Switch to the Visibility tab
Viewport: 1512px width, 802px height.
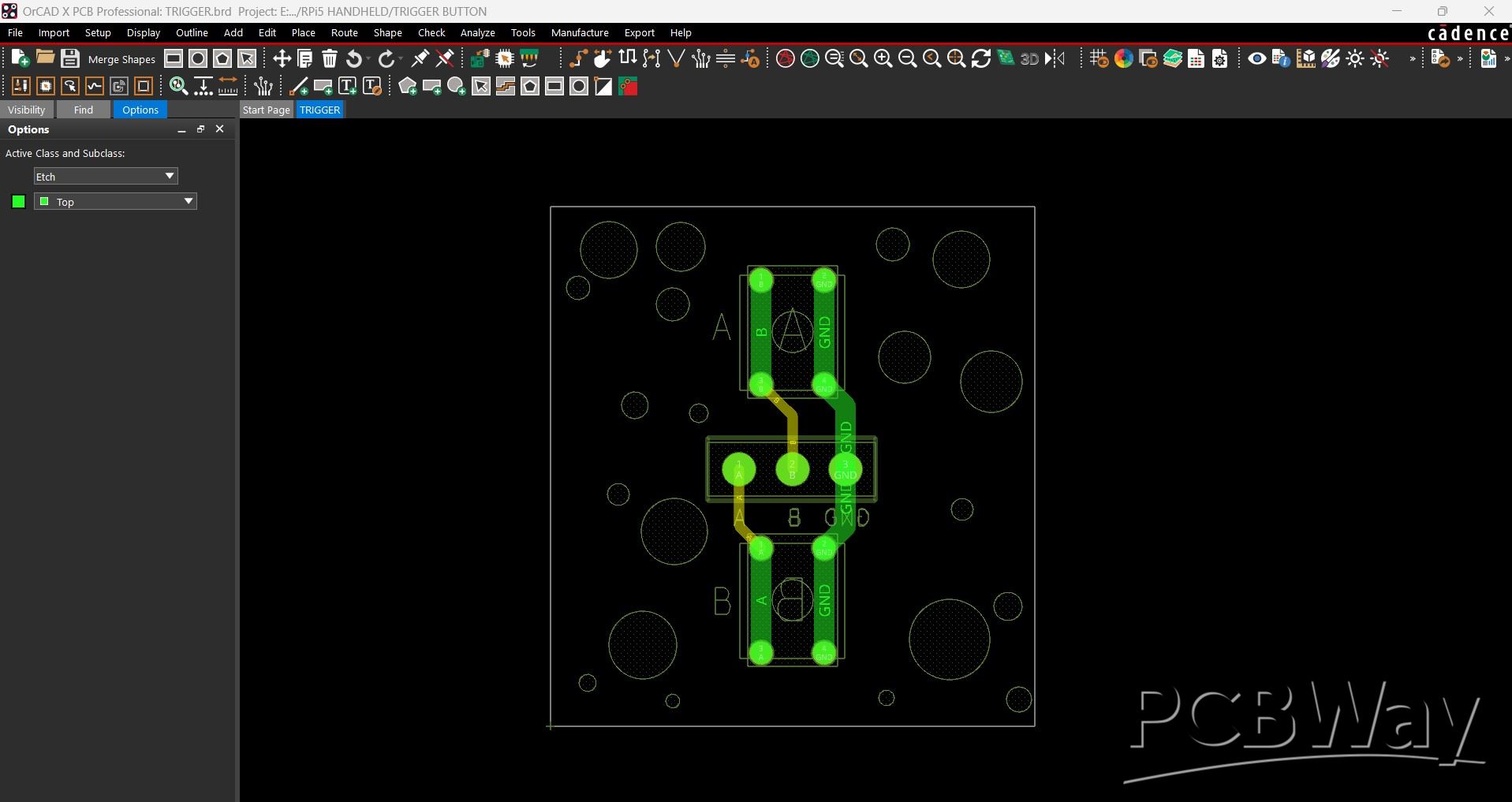click(x=27, y=110)
